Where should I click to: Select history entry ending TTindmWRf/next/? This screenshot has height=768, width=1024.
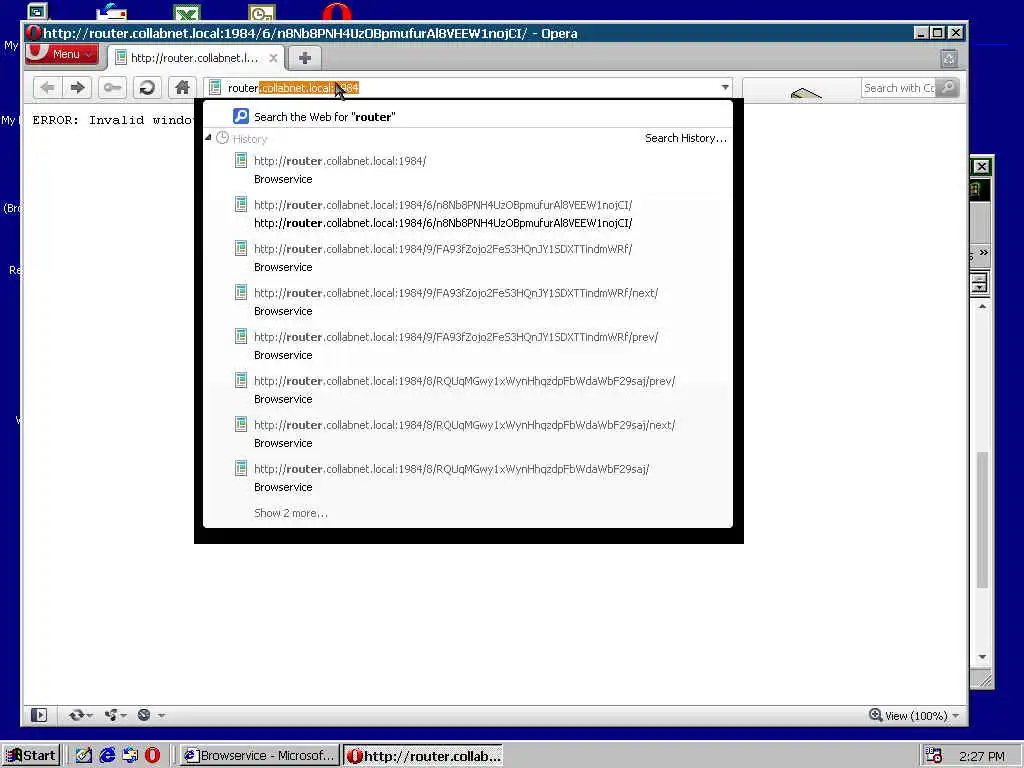pyautogui.click(x=468, y=302)
